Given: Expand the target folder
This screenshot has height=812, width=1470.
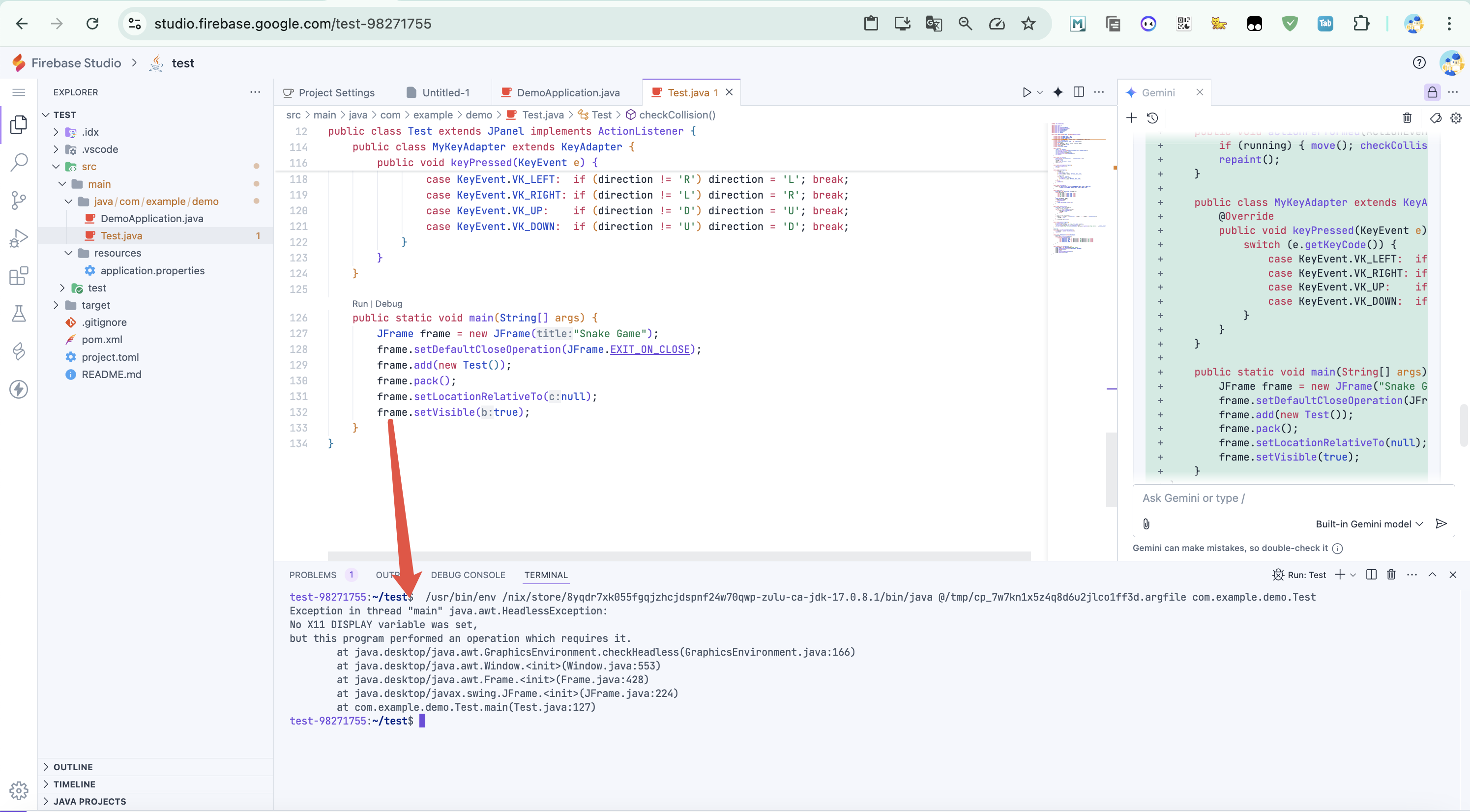Looking at the screenshot, I should coord(95,305).
